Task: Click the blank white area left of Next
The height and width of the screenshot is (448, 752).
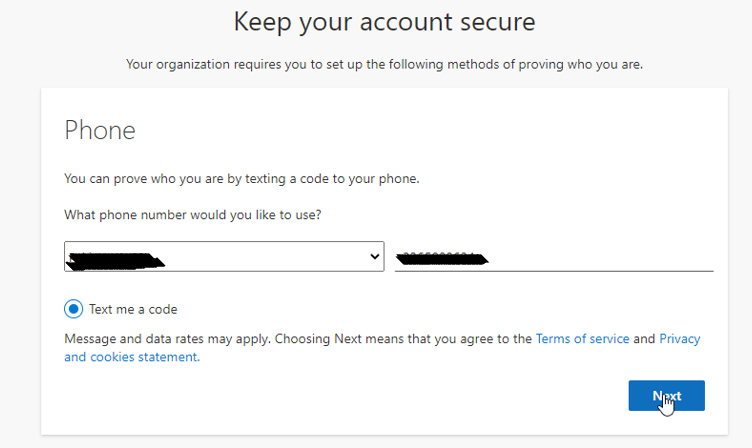Action: pyautogui.click(x=400, y=395)
